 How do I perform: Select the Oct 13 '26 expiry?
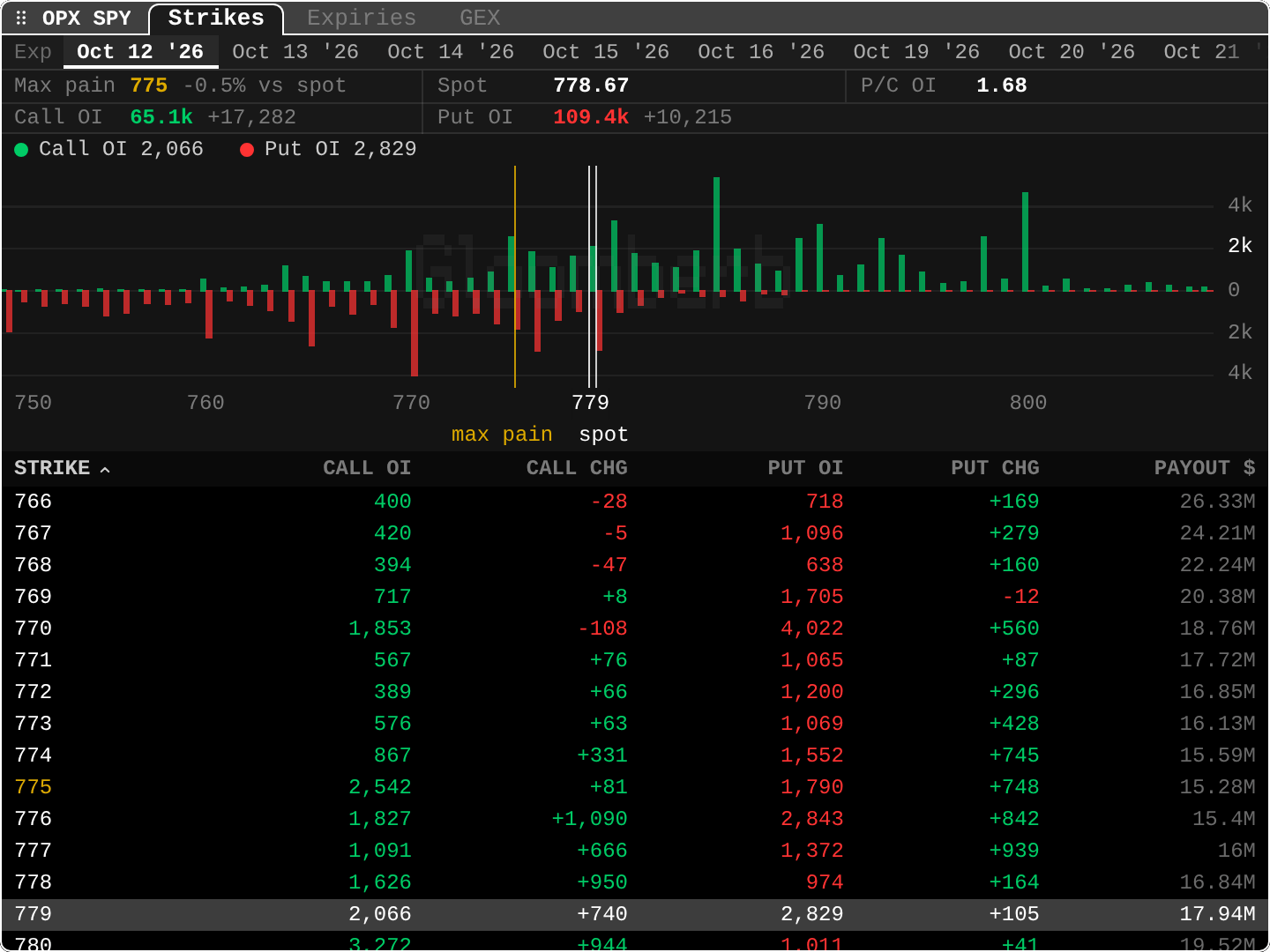[x=295, y=52]
